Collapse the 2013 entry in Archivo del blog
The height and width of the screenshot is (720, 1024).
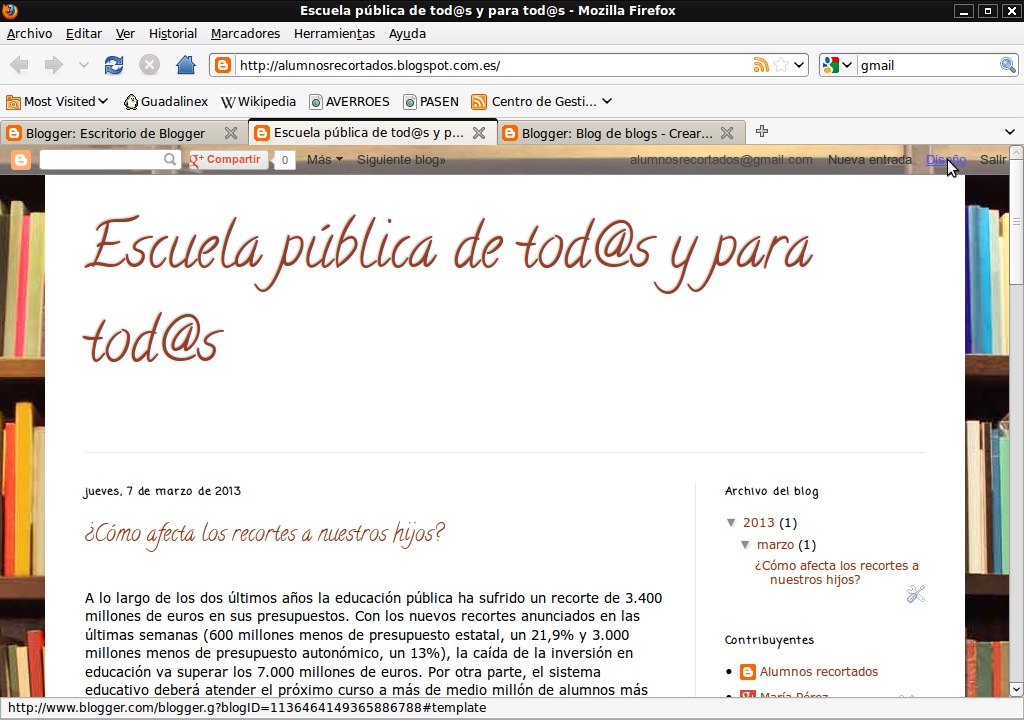[732, 522]
